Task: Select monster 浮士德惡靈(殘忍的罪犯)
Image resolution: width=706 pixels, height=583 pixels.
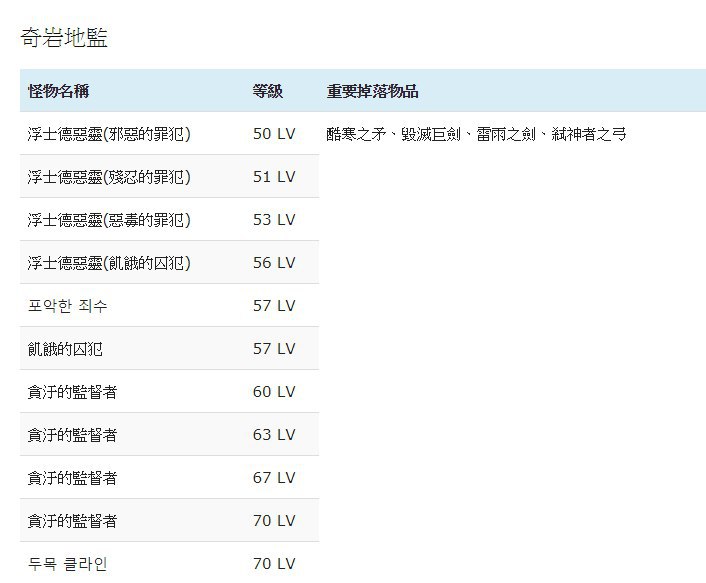Action: pyautogui.click(x=109, y=177)
